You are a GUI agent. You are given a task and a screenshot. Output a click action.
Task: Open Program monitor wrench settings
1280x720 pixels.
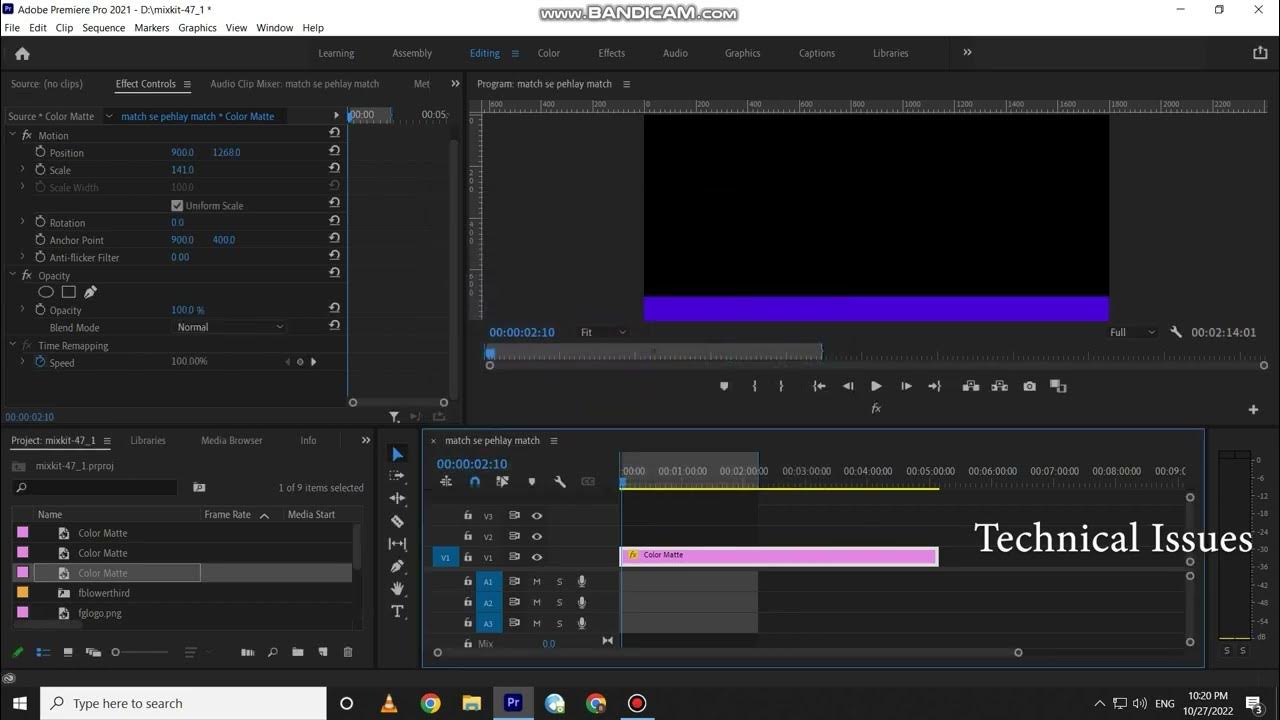(1176, 332)
